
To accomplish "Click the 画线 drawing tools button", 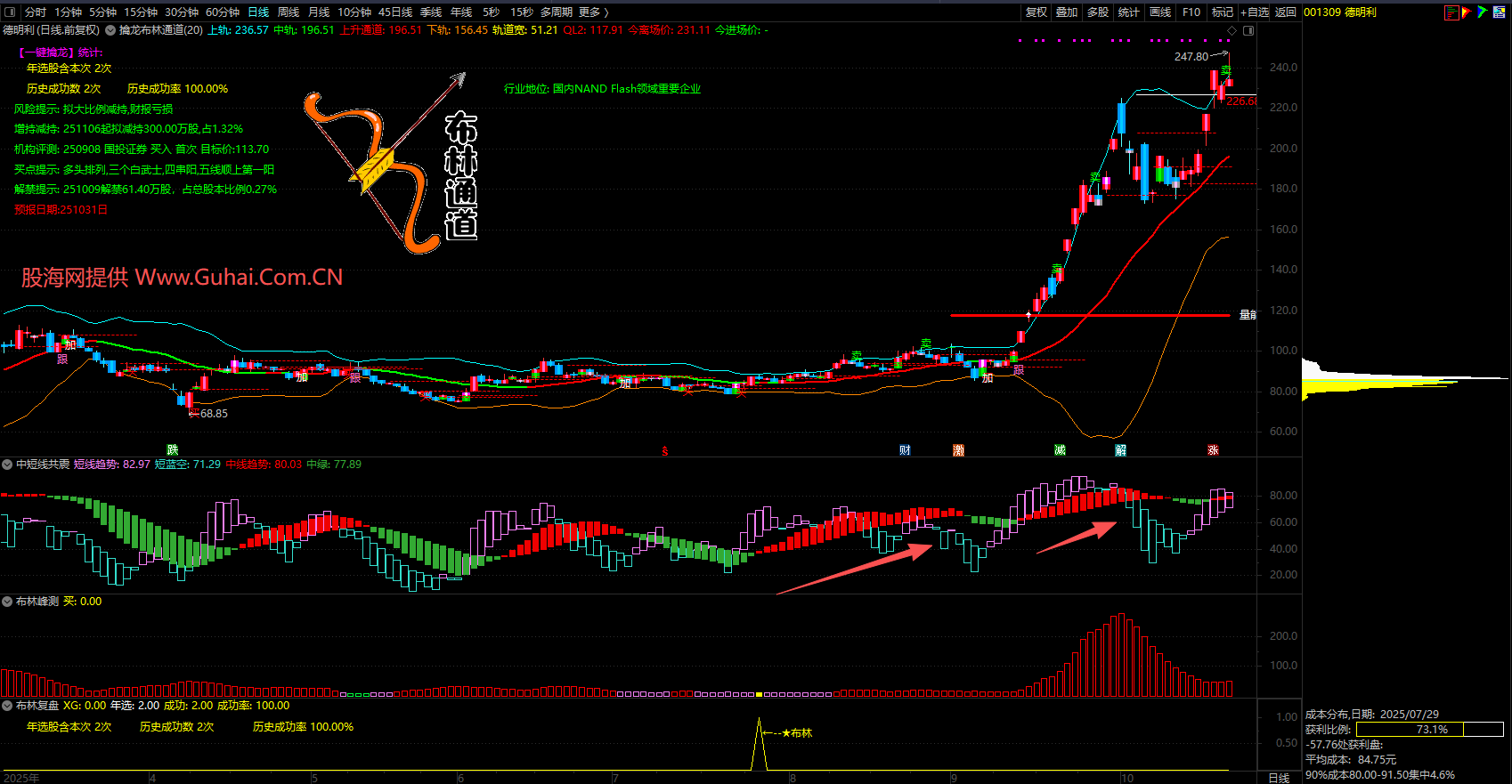I will [1160, 12].
